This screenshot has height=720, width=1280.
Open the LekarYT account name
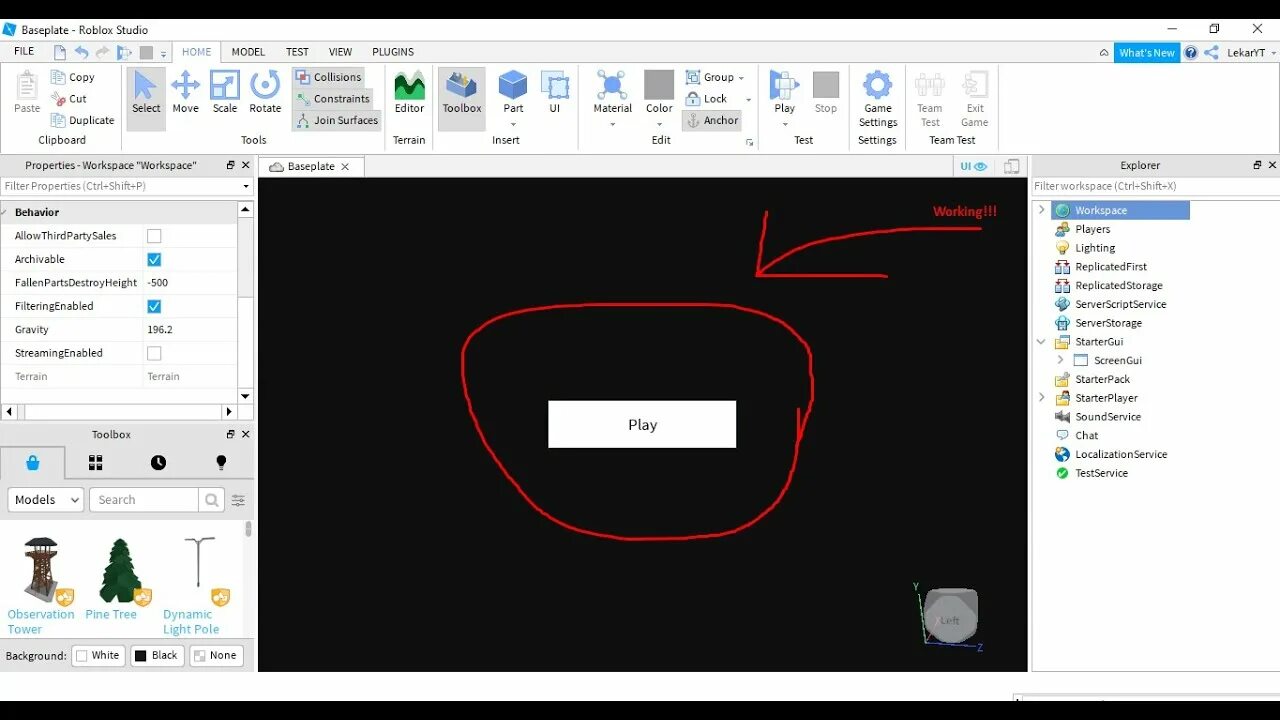click(1247, 53)
